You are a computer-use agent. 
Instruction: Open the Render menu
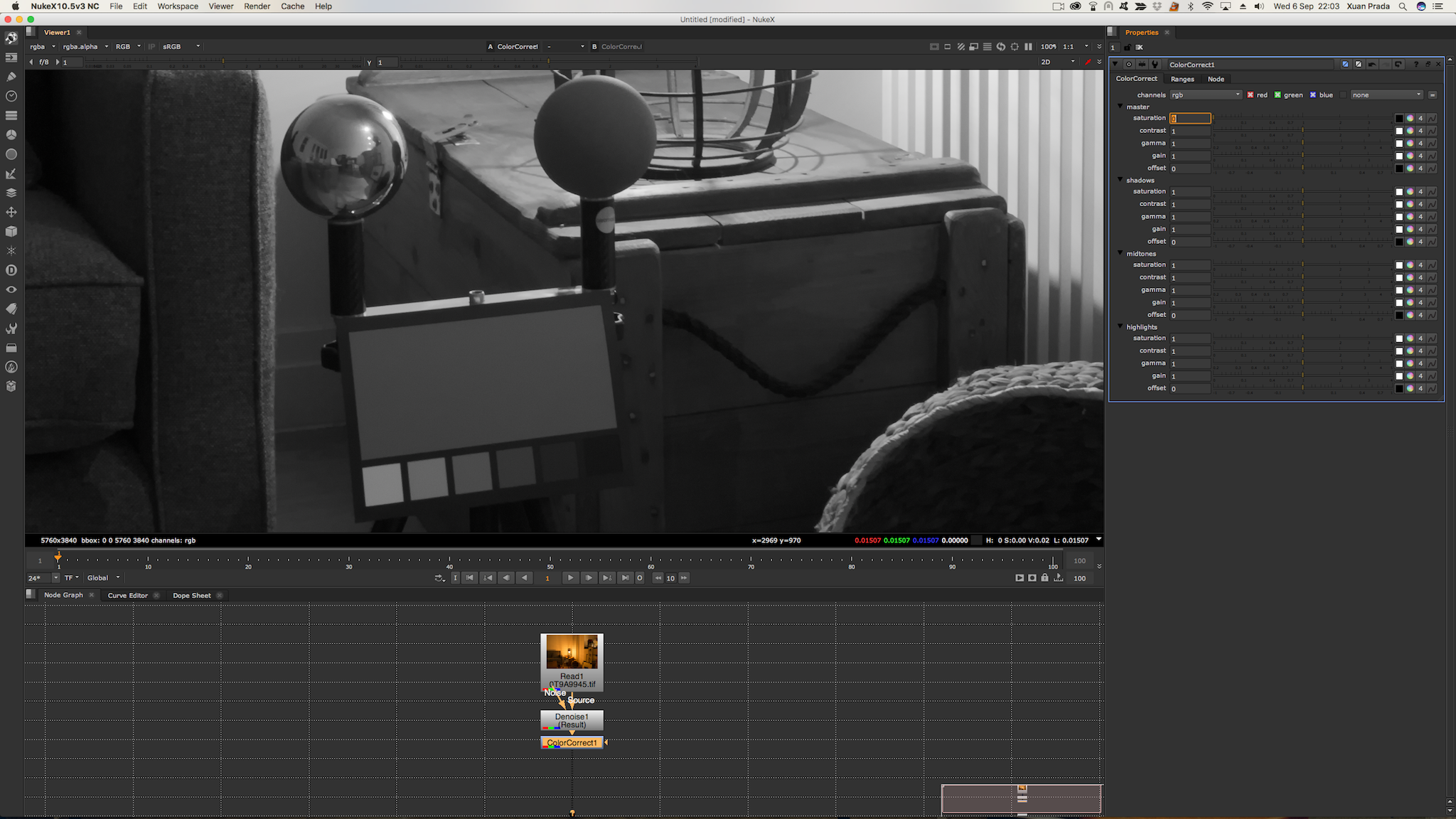click(257, 6)
